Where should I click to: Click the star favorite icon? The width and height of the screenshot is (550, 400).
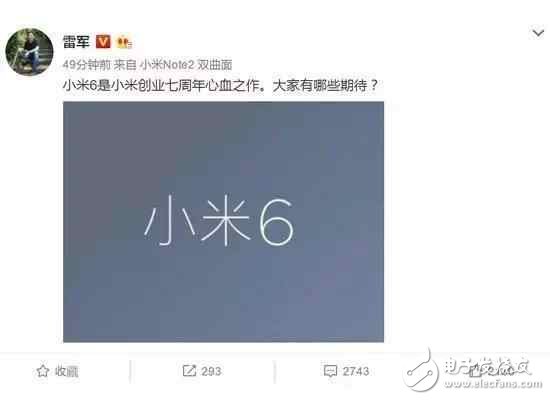coord(43,371)
